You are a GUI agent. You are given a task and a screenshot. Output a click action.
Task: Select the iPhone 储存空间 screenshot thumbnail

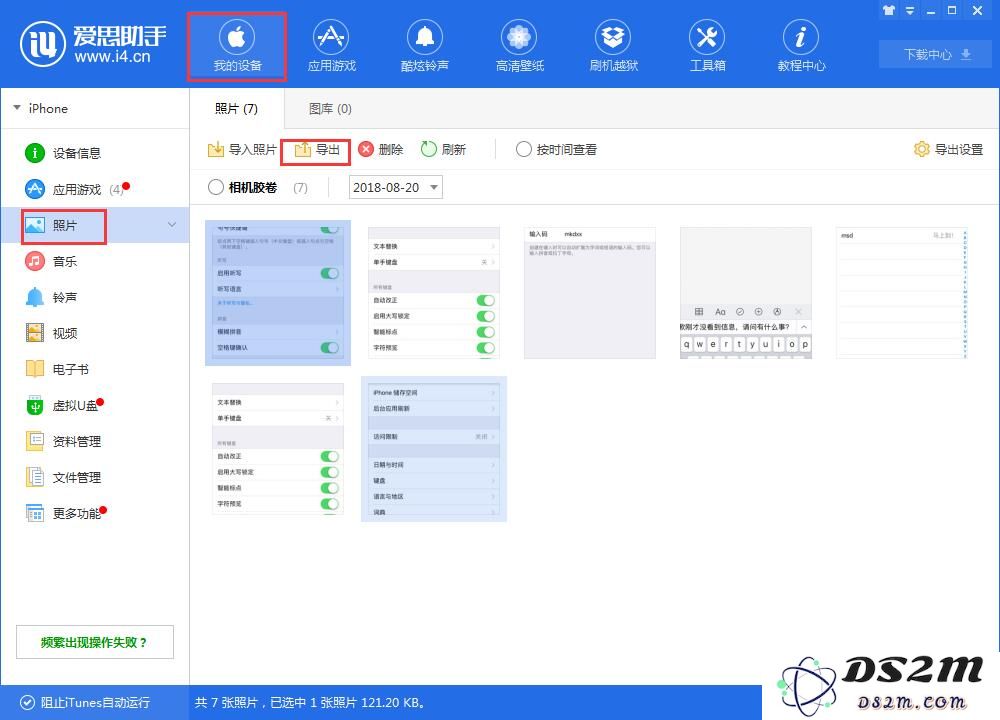click(434, 449)
